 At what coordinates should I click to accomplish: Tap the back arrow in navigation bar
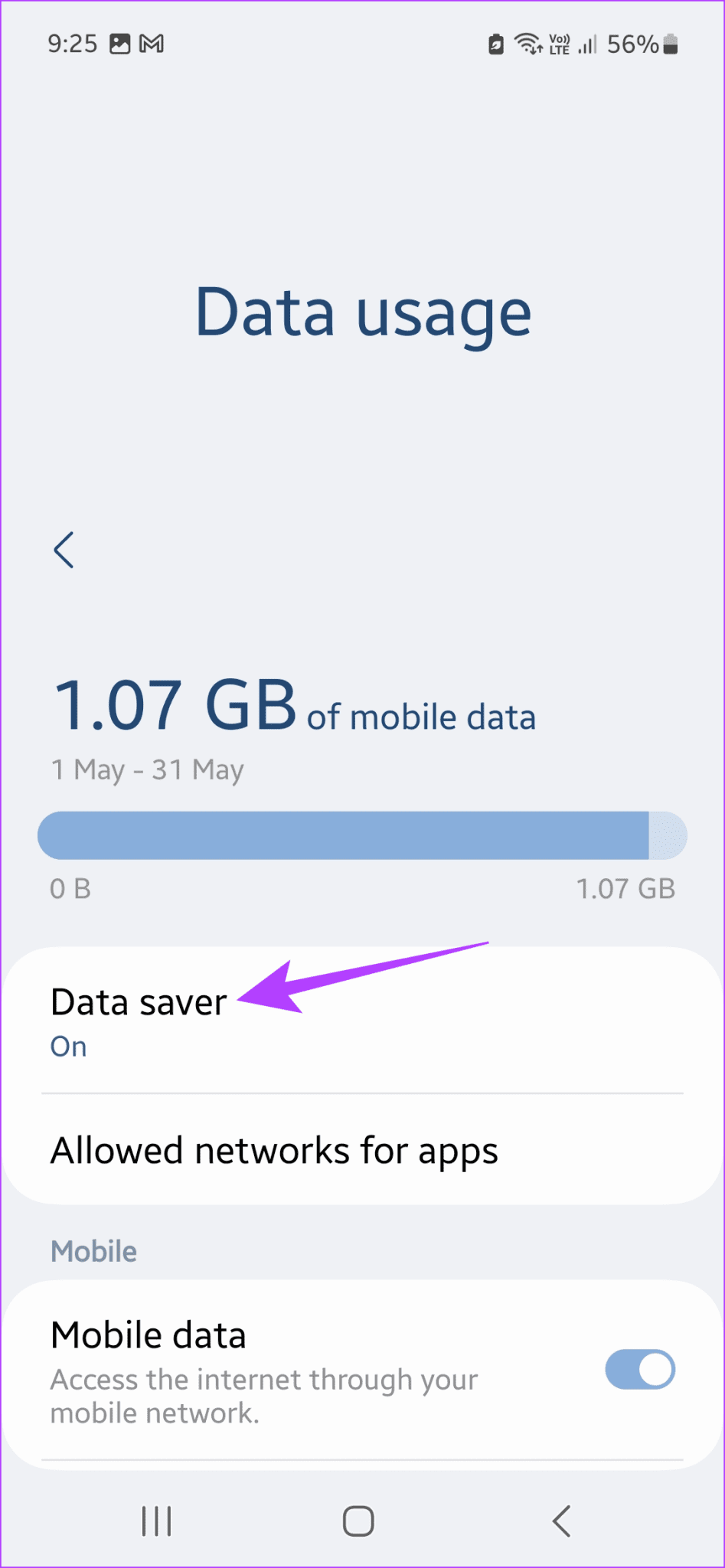pyautogui.click(x=561, y=1521)
